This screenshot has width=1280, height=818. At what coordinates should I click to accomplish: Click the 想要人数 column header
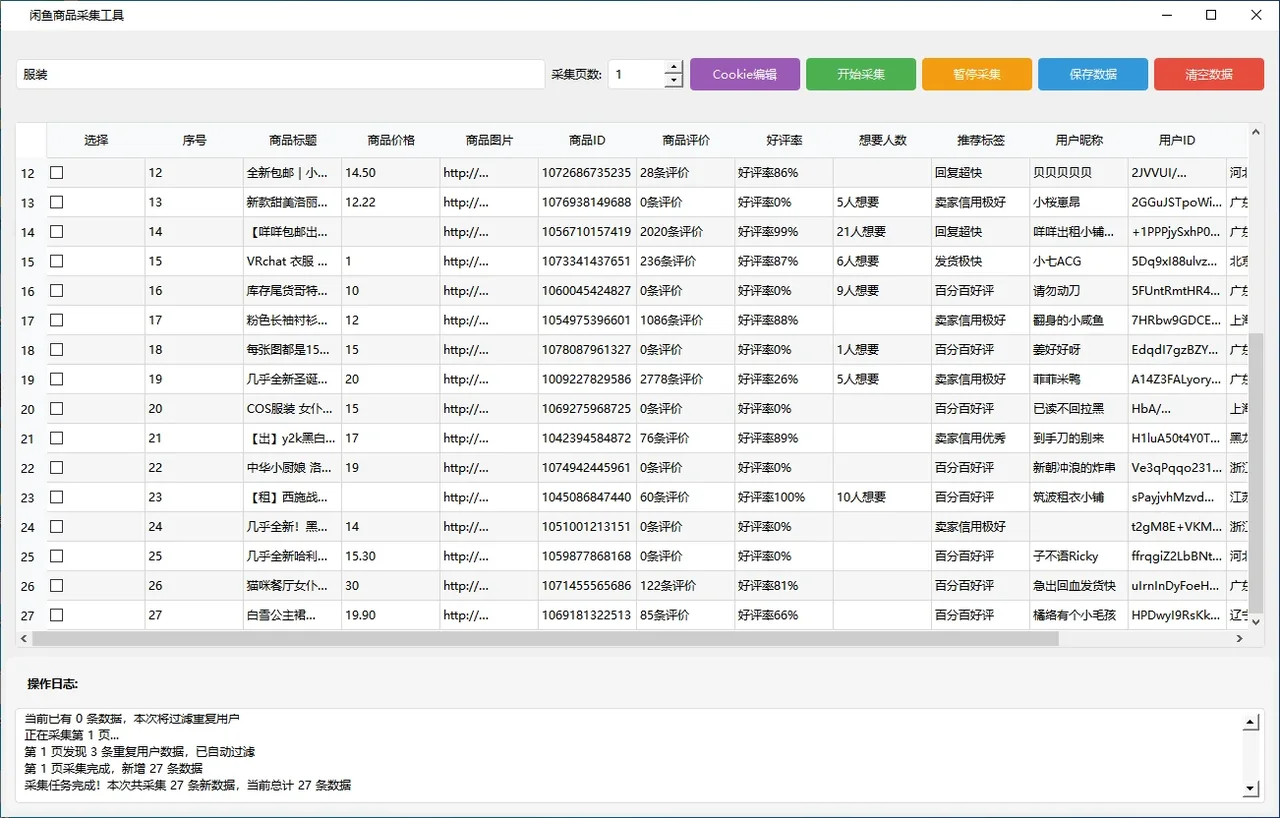tap(882, 140)
